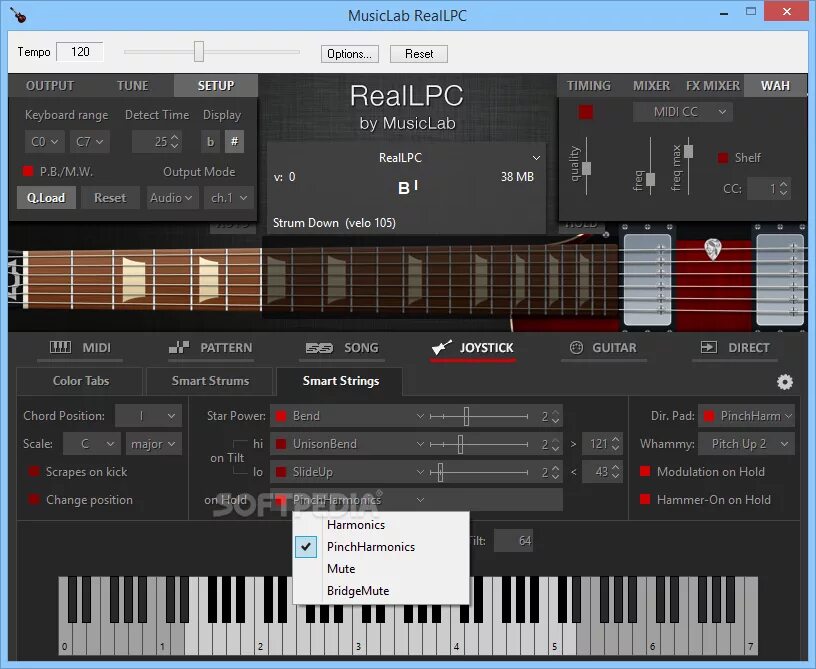The image size is (816, 669).
Task: Toggle the UnisonBend indicator
Action: [x=281, y=444]
